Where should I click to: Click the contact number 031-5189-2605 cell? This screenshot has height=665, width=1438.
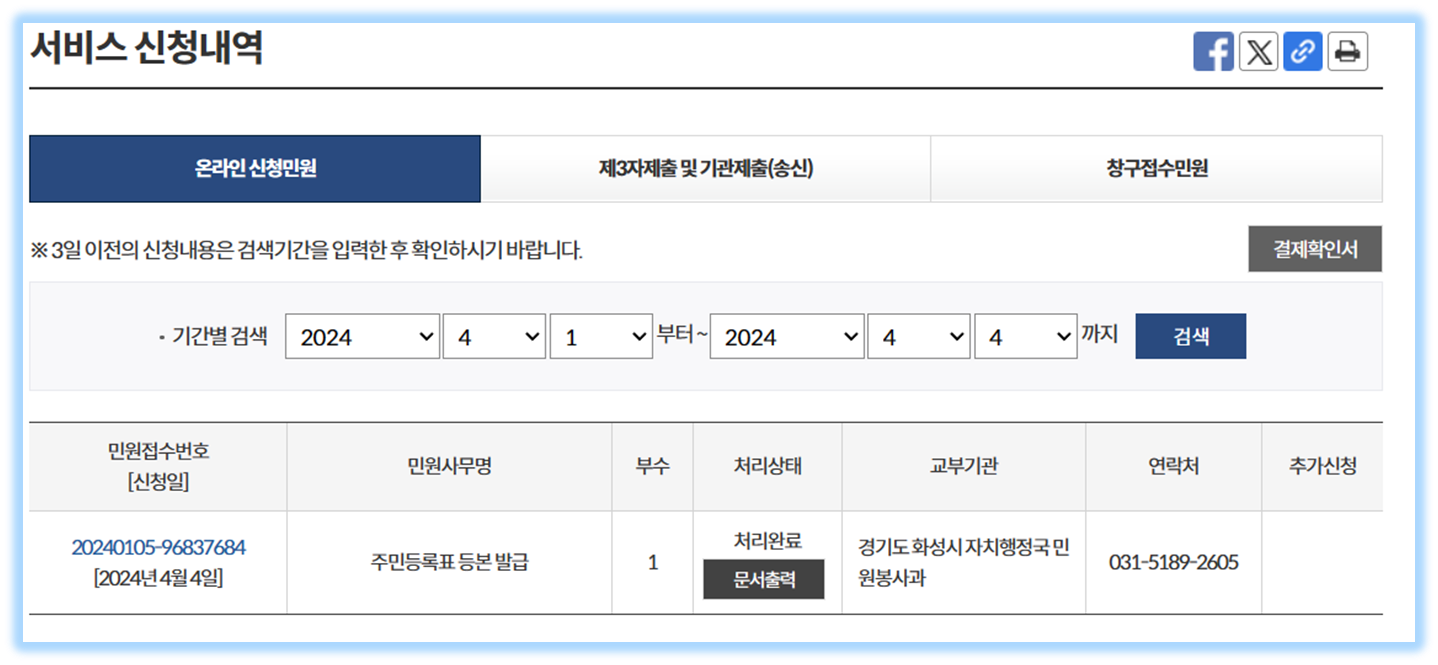(x=1174, y=561)
